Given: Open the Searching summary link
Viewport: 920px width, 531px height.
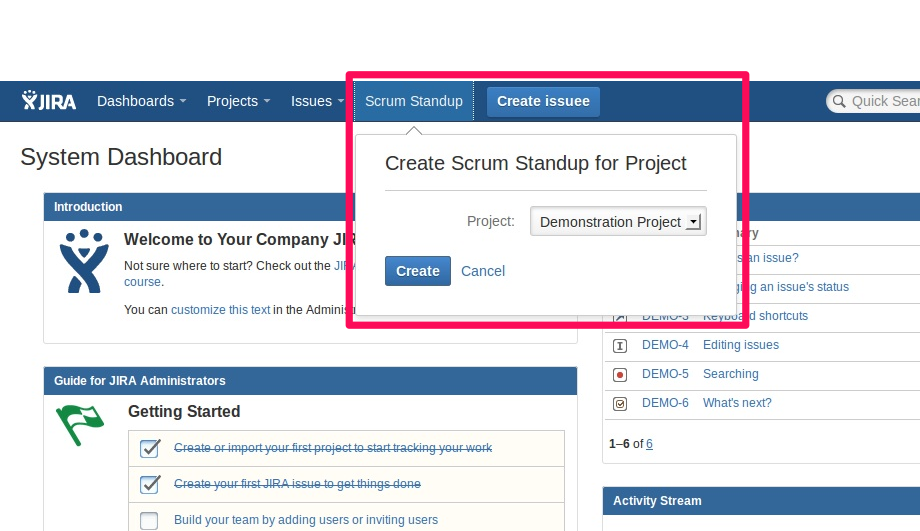Looking at the screenshot, I should click(x=730, y=374).
